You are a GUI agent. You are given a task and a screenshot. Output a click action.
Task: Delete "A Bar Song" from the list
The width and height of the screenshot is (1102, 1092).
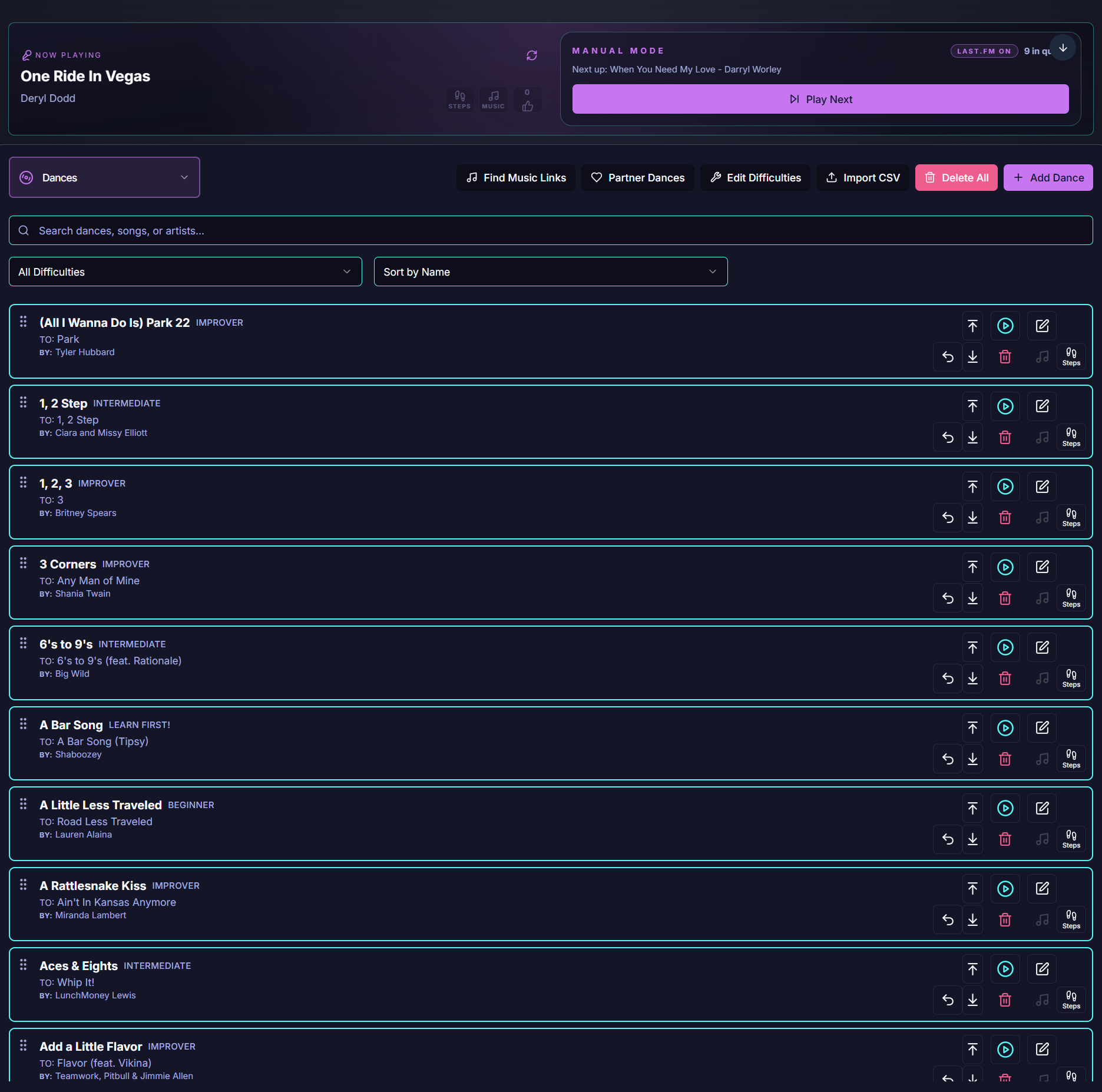1005,759
